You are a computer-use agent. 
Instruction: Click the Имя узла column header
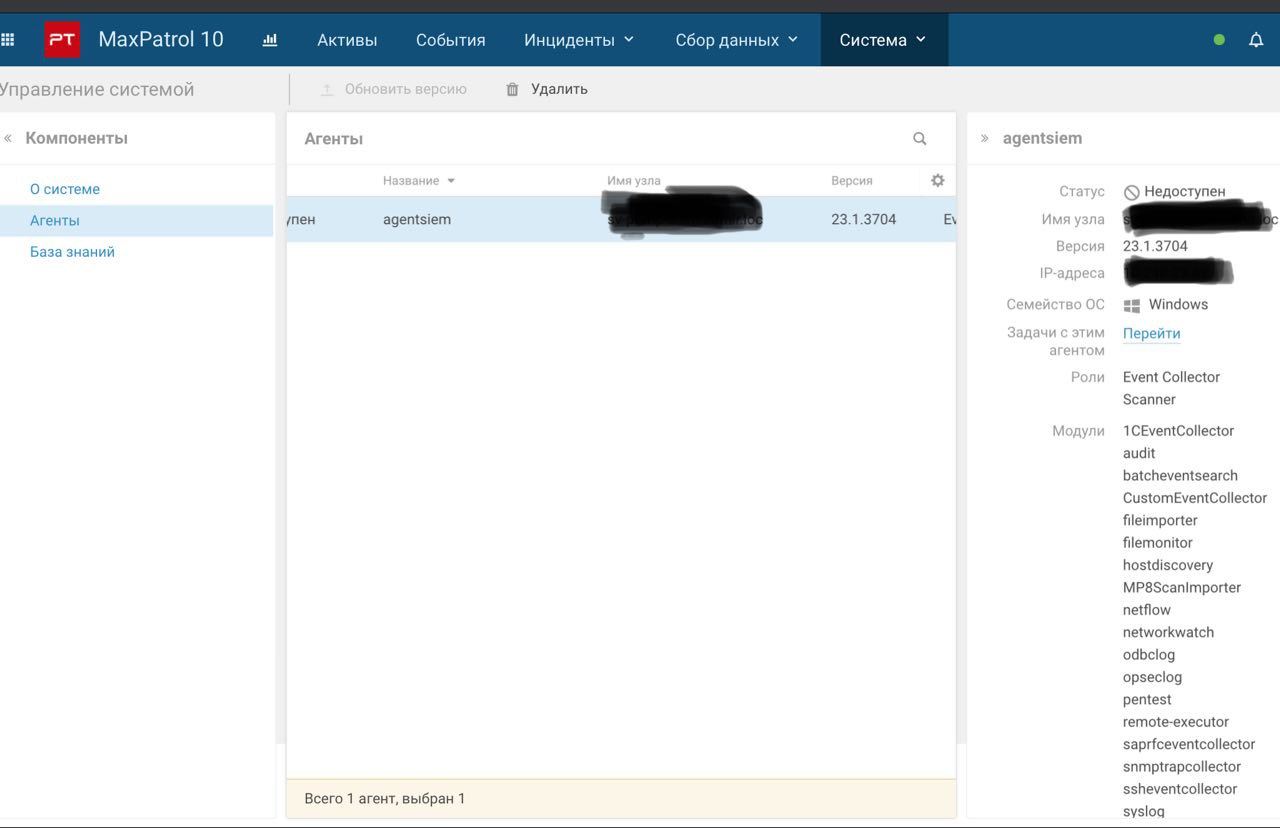634,181
